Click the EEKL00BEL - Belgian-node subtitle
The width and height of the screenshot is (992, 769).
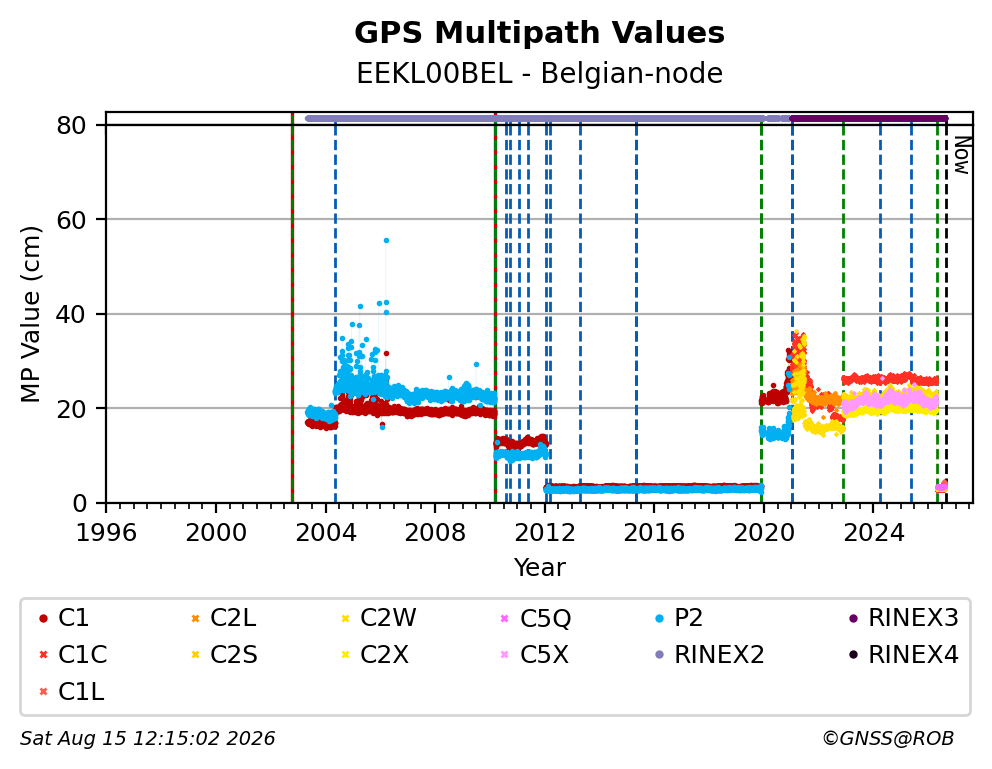539,73
